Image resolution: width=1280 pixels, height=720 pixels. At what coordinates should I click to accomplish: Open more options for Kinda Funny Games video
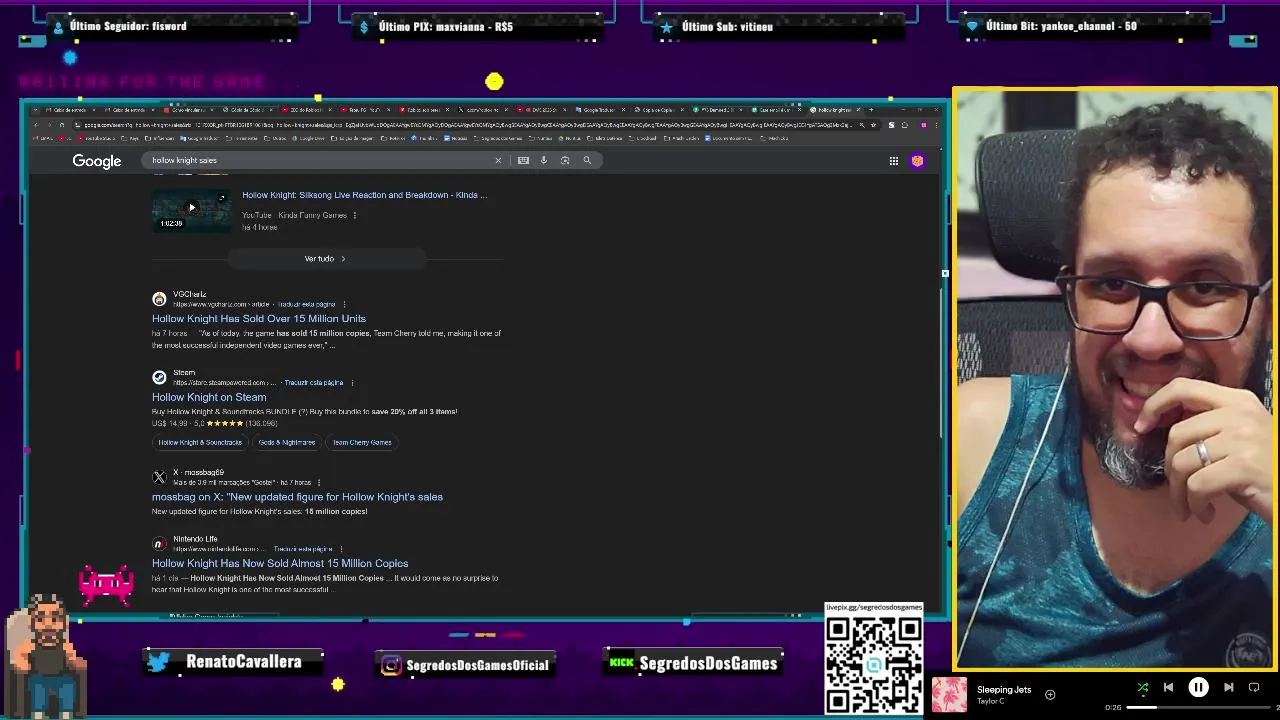point(354,215)
